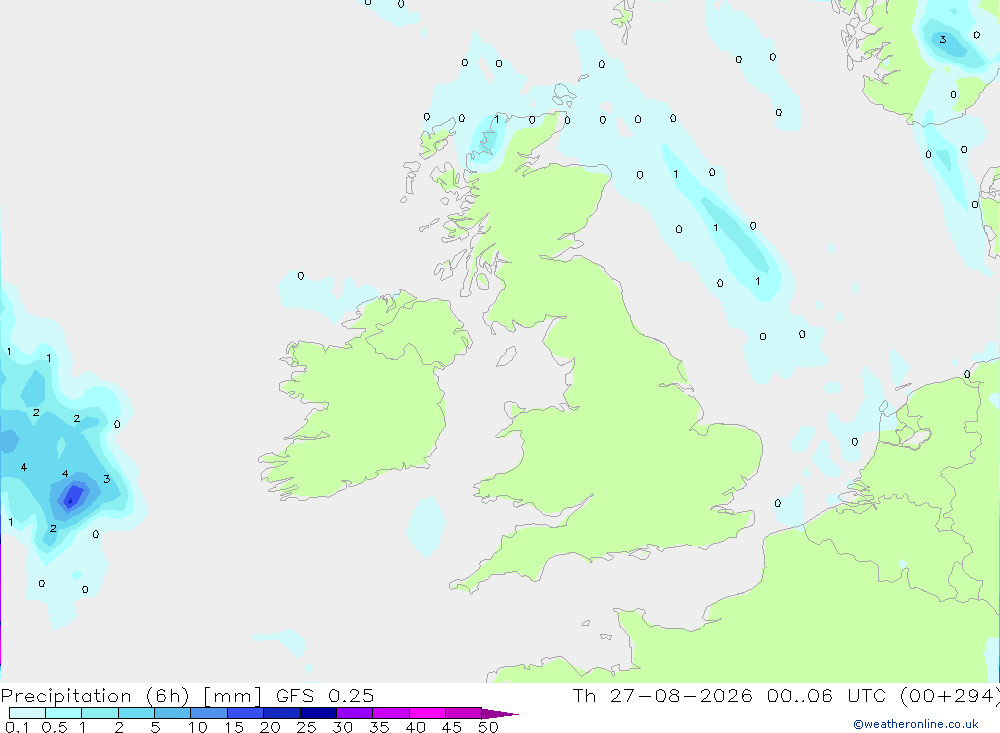Viewport: 1000px width, 733px height.
Task: Click the "50" legend scale label
Action: pyautogui.click(x=488, y=727)
